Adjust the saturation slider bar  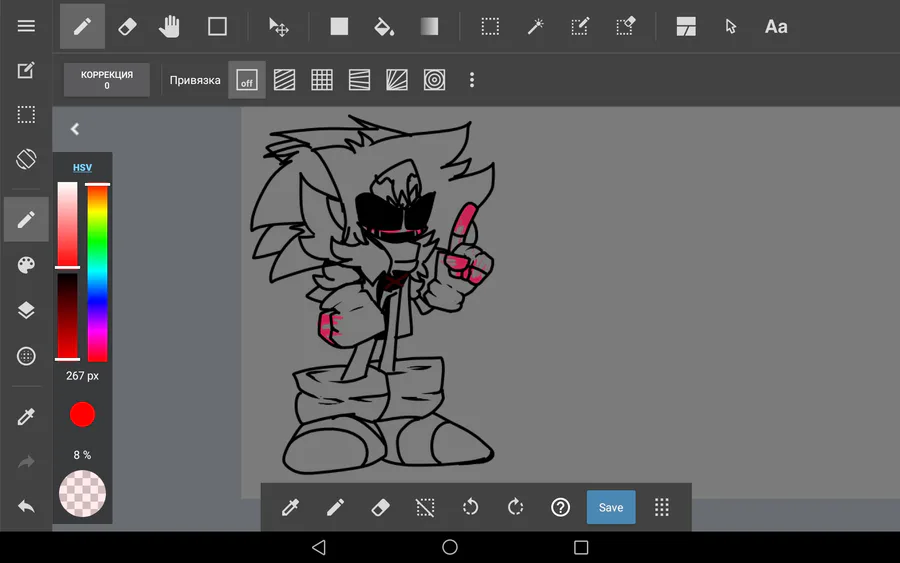pos(67,225)
